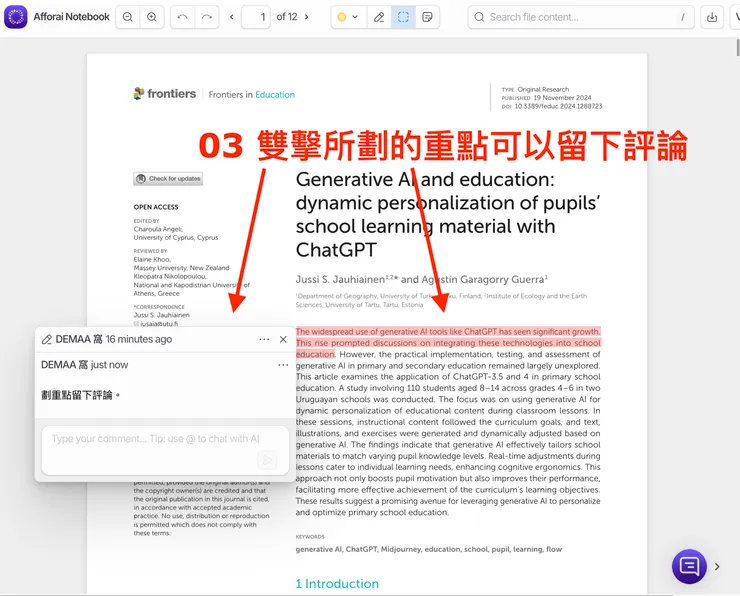Screen dimensions: 740x596
Task: Click the frontiers logo
Action: 165,93
